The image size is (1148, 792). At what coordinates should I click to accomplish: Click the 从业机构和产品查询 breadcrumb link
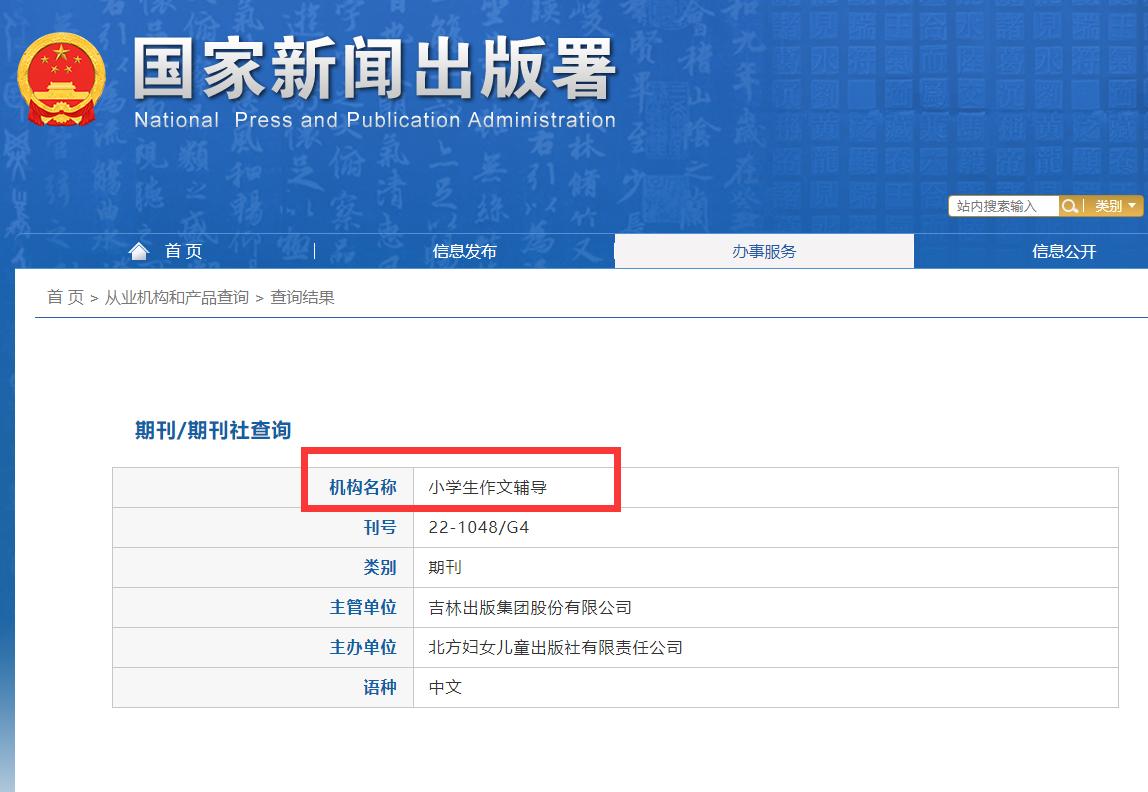[x=176, y=297]
